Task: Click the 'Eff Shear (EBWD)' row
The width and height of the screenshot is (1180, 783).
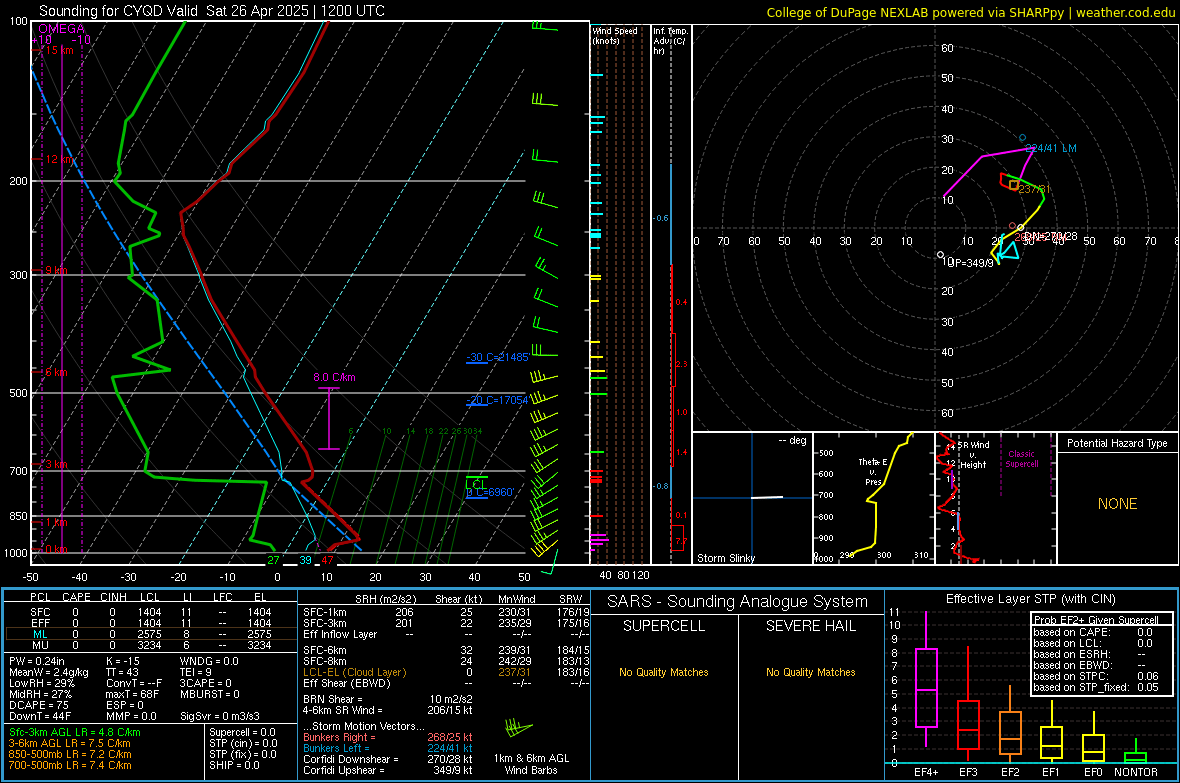Action: tap(446, 683)
